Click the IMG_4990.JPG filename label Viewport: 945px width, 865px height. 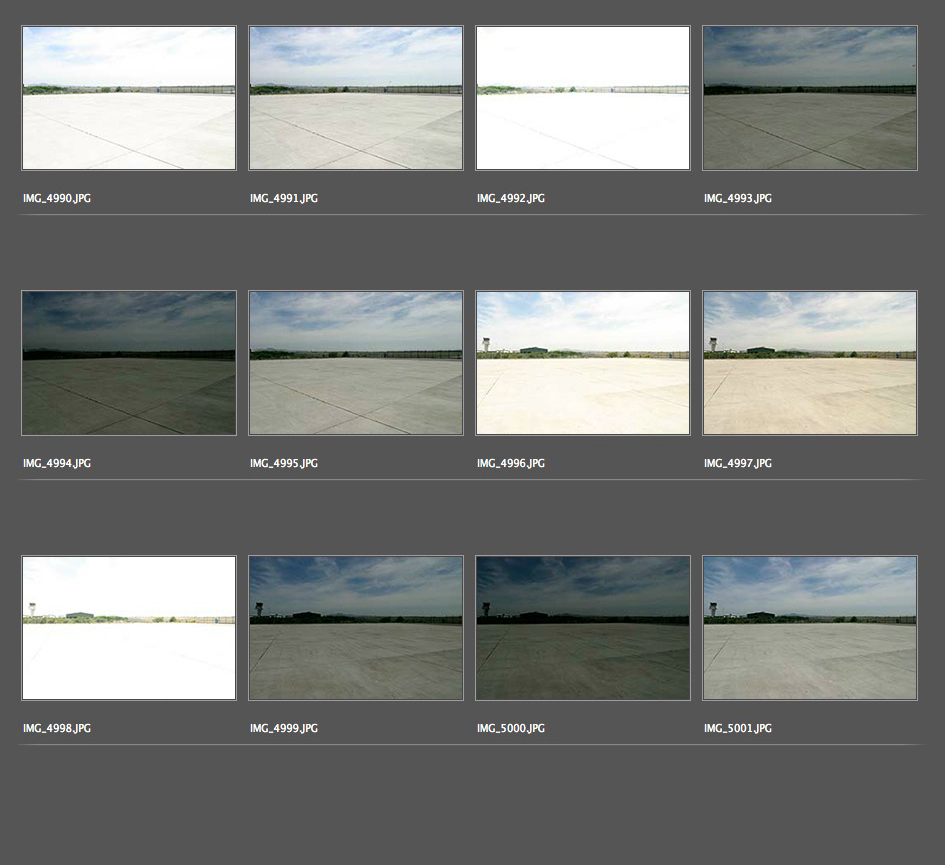pyautogui.click(x=57, y=198)
